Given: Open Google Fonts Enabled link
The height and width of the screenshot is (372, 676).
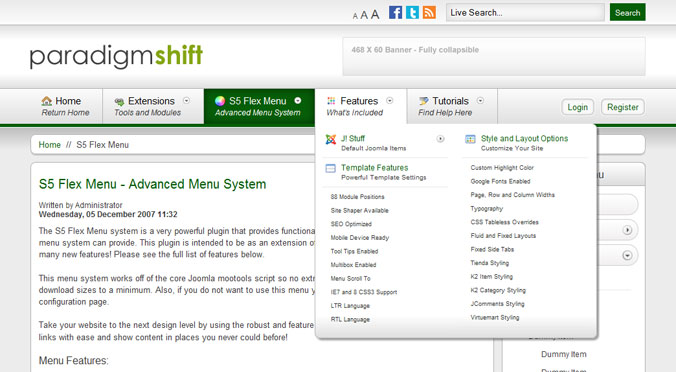Looking at the screenshot, I should (500, 181).
